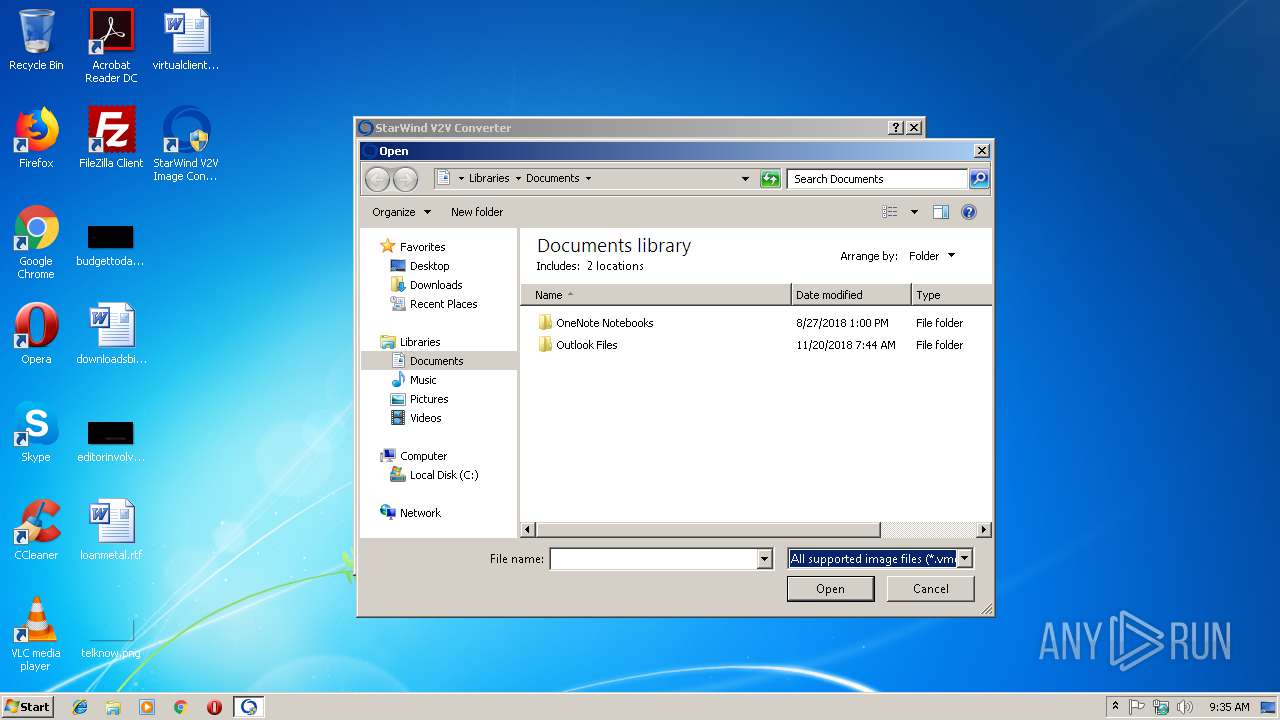1280x720 pixels.
Task: Expand the address bar history dropdown
Action: tap(745, 179)
